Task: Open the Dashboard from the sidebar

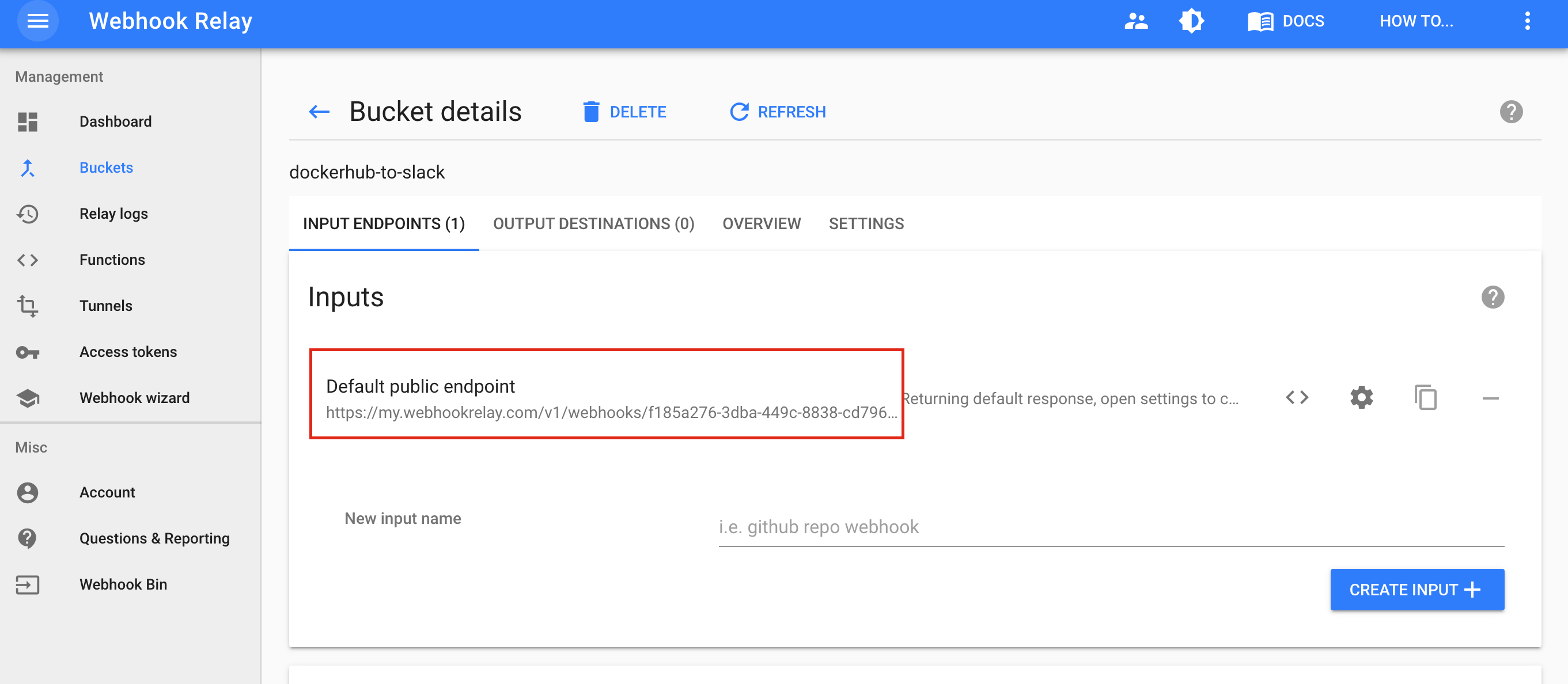Action: 115,121
